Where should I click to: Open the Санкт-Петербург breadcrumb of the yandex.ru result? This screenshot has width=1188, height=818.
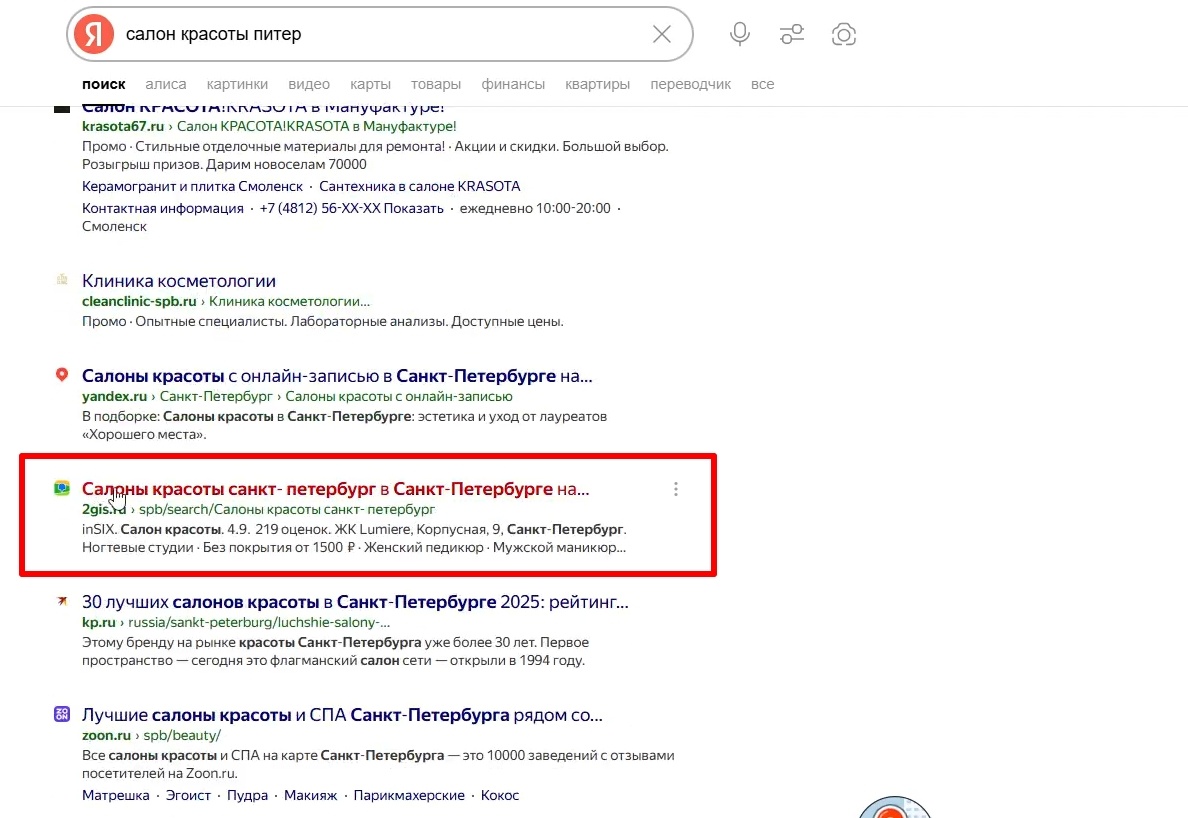click(216, 396)
